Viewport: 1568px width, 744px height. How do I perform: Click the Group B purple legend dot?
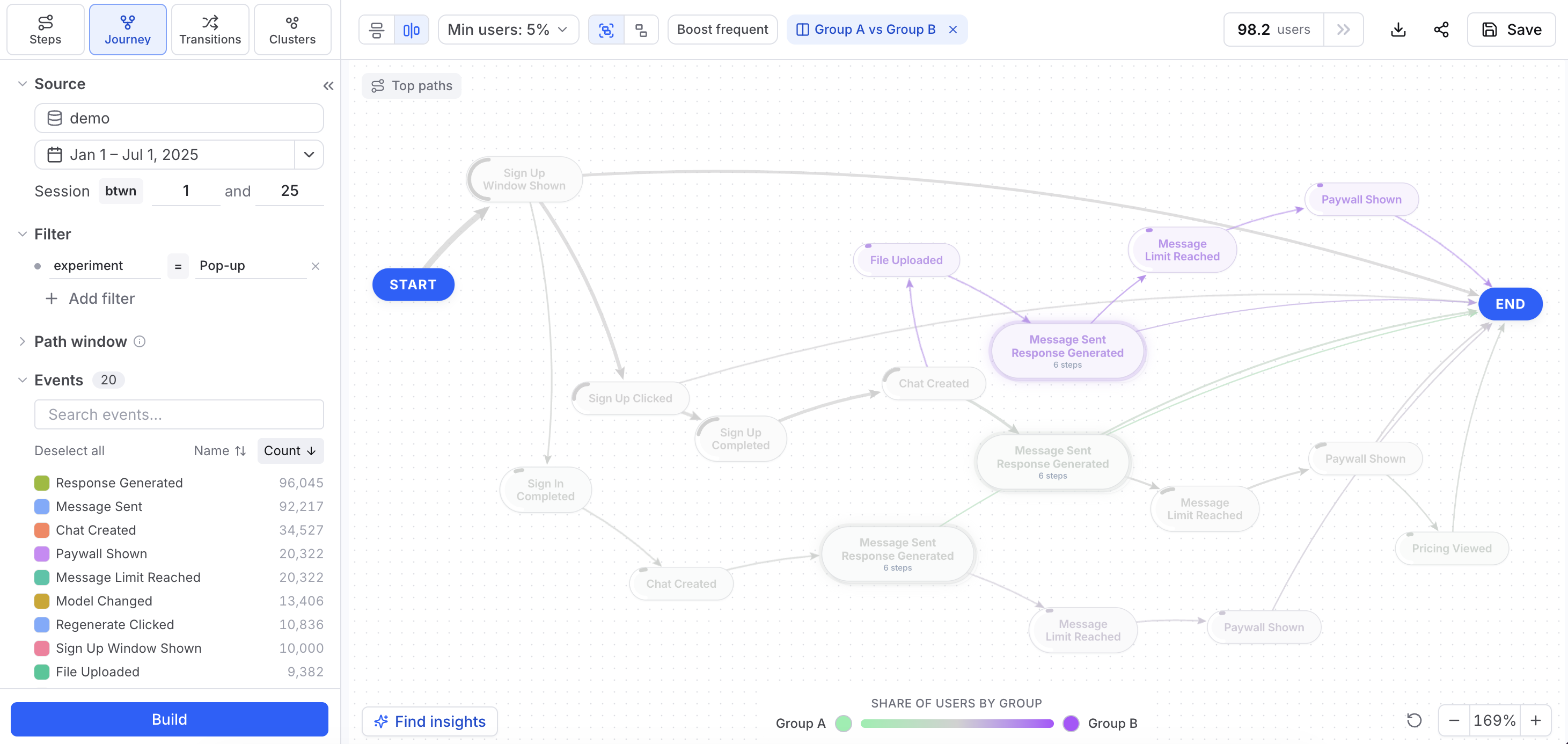[1071, 723]
